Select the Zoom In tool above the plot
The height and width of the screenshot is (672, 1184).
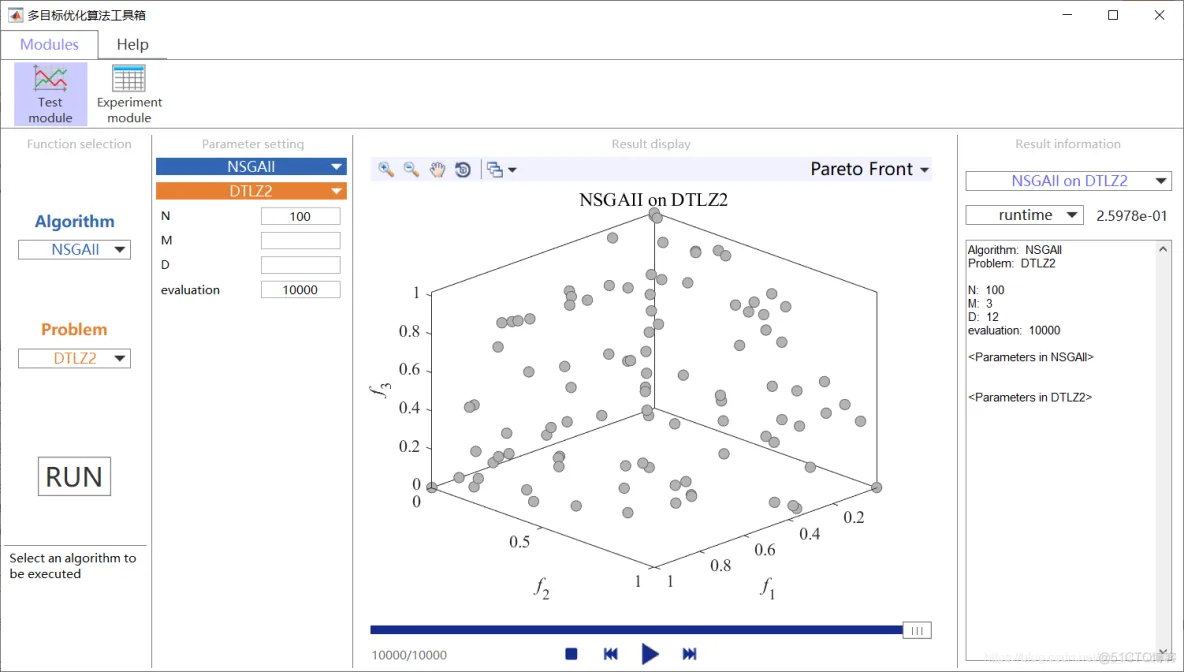coord(385,170)
